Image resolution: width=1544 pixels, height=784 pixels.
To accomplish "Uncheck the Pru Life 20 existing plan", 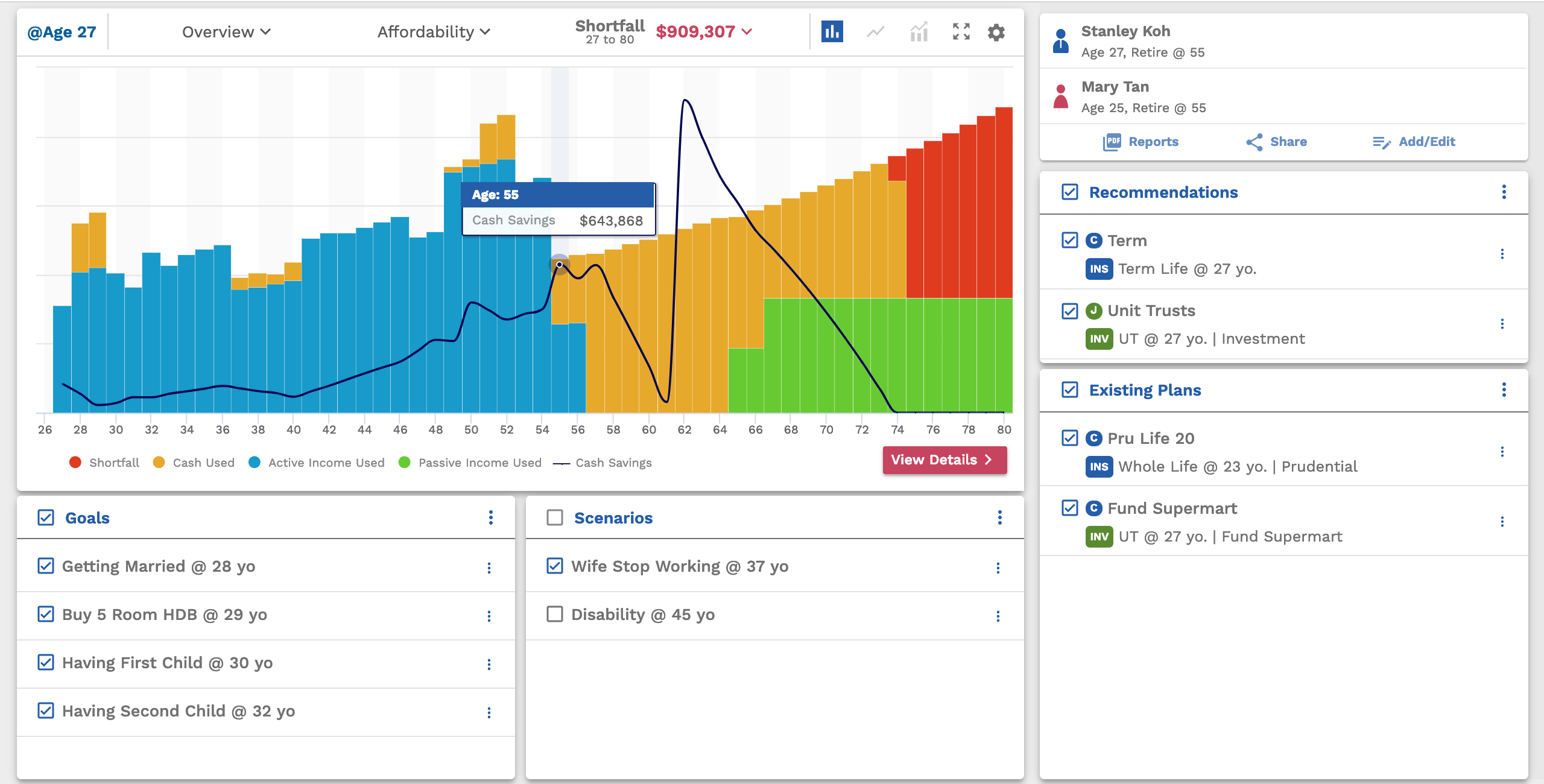I will point(1069,438).
